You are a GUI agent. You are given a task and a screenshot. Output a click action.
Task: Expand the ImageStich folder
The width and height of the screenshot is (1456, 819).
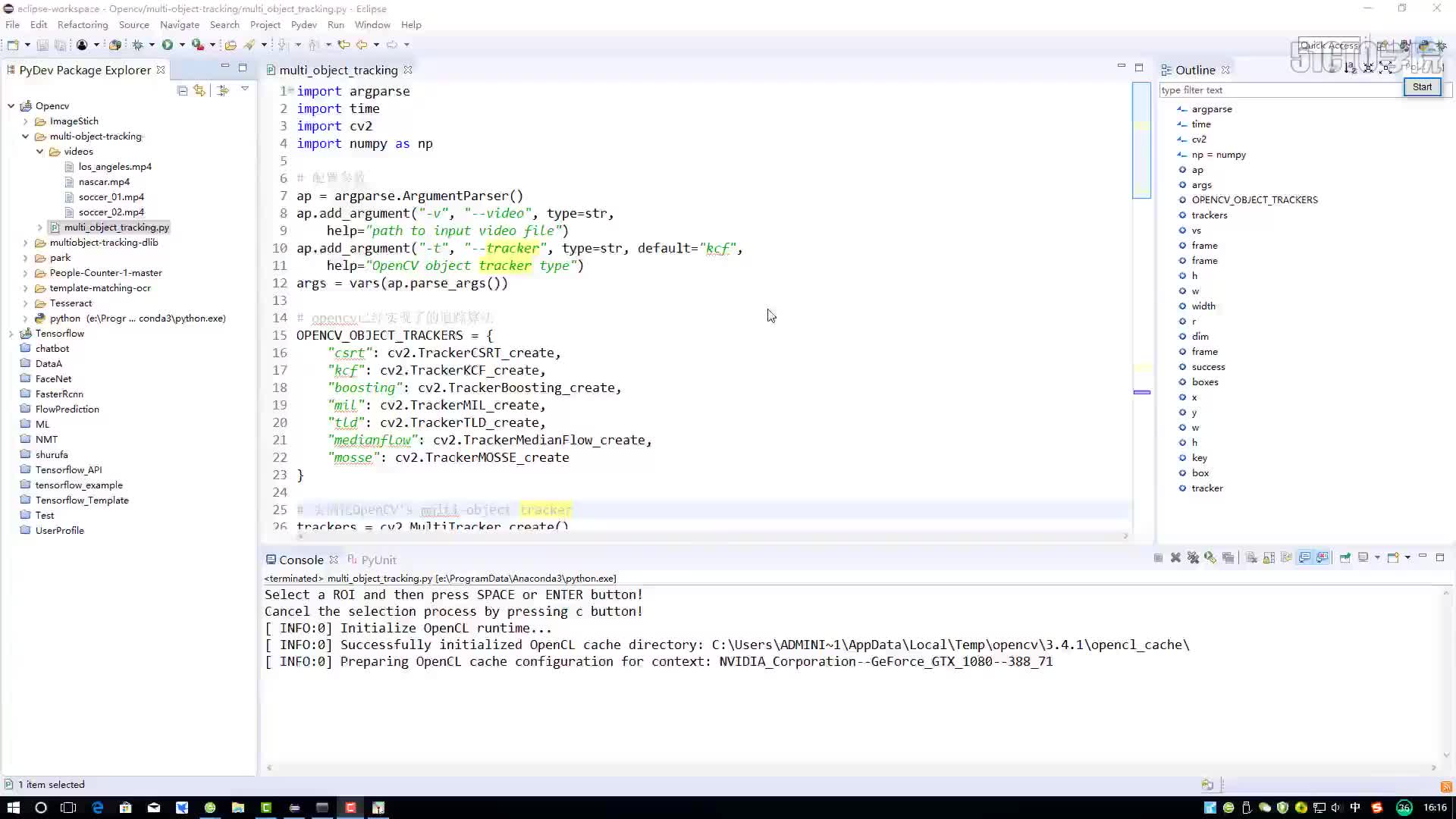[25, 121]
